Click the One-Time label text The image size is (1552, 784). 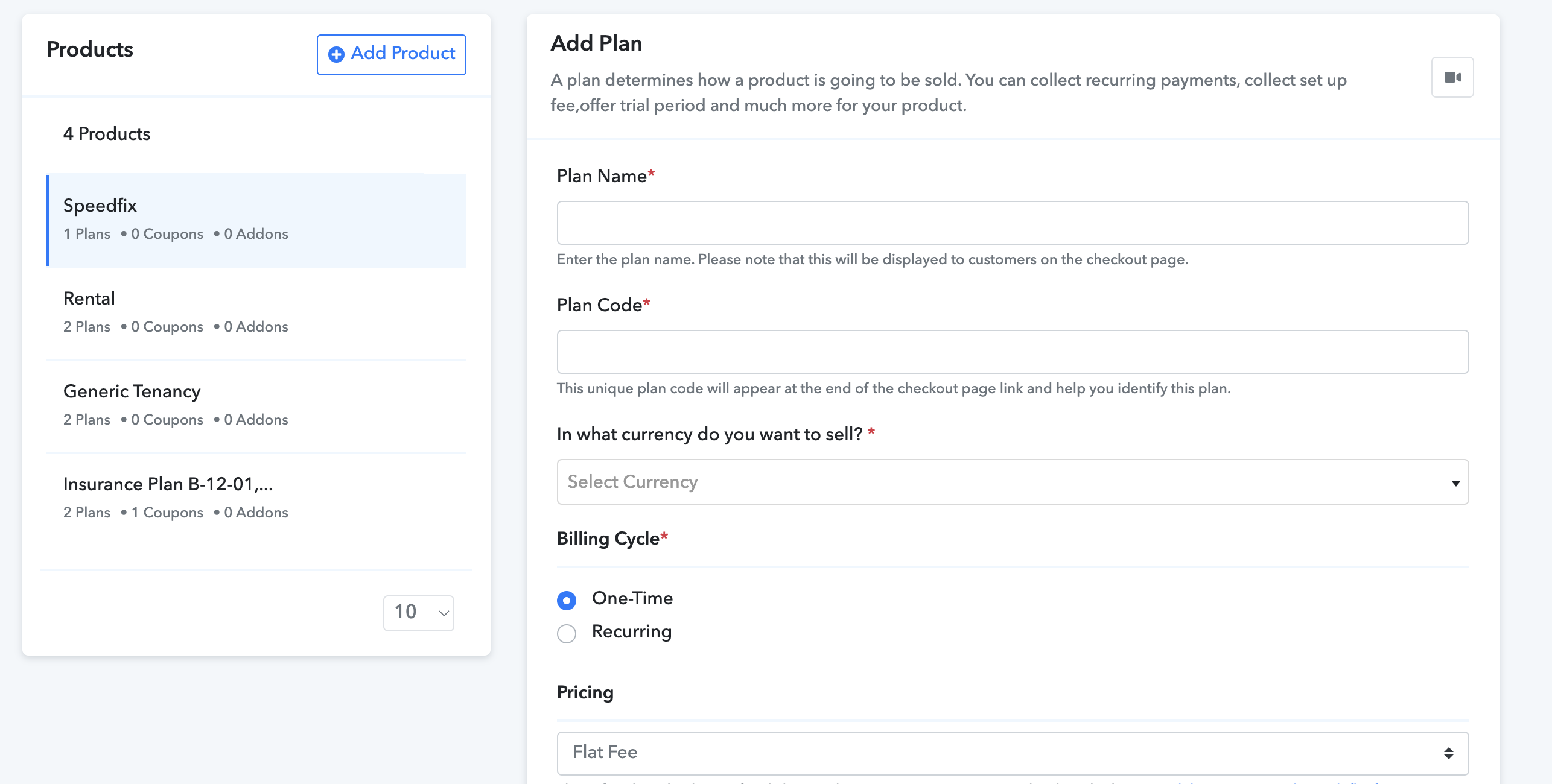[632, 598]
